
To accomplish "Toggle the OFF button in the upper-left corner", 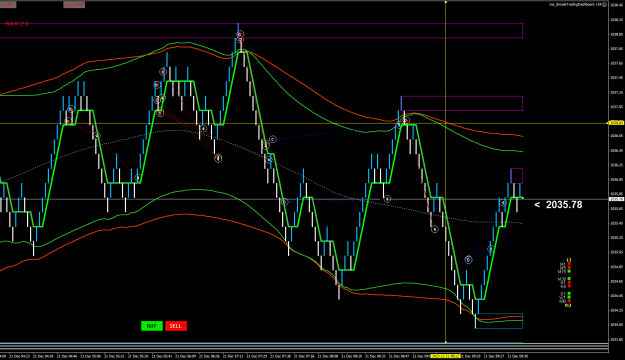I will coord(7,5).
